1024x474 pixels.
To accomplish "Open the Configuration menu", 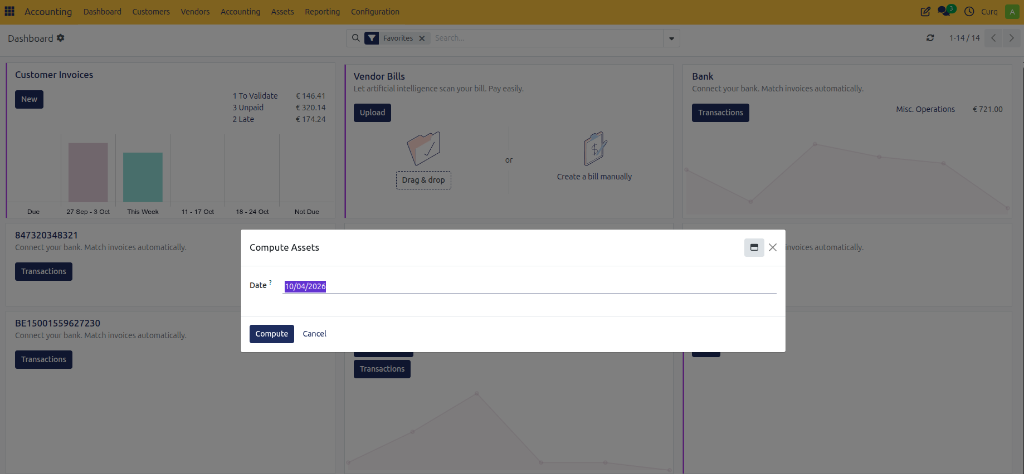I will click(375, 12).
